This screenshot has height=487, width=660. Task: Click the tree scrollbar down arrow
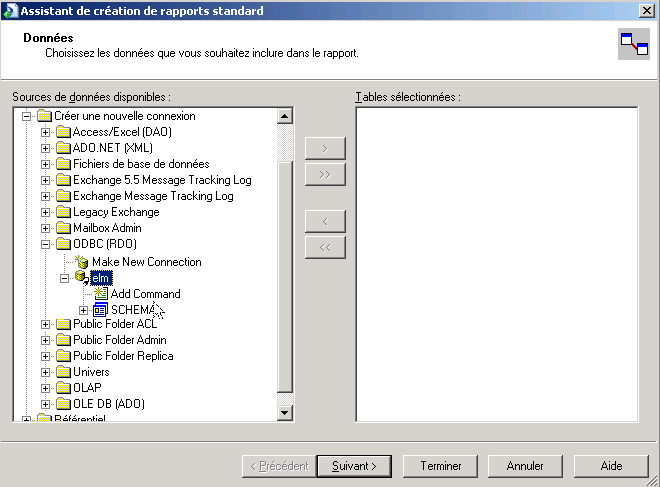tap(285, 413)
